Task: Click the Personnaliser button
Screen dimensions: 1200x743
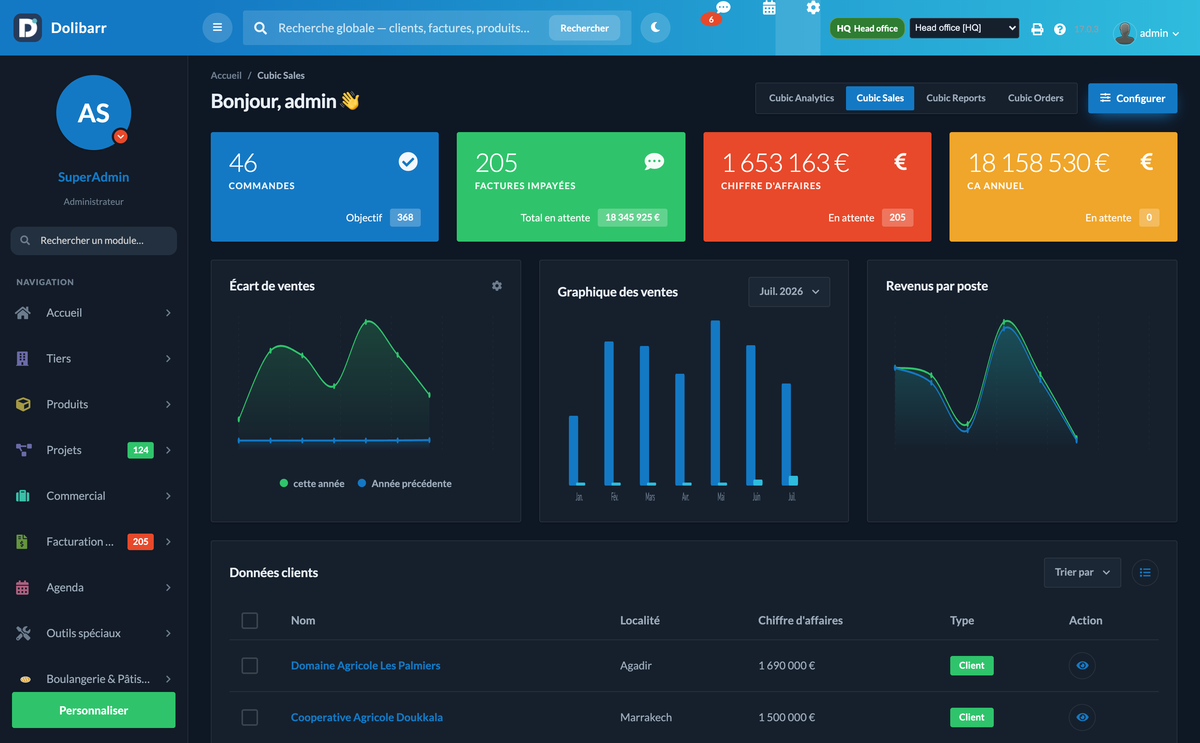Action: (x=93, y=710)
